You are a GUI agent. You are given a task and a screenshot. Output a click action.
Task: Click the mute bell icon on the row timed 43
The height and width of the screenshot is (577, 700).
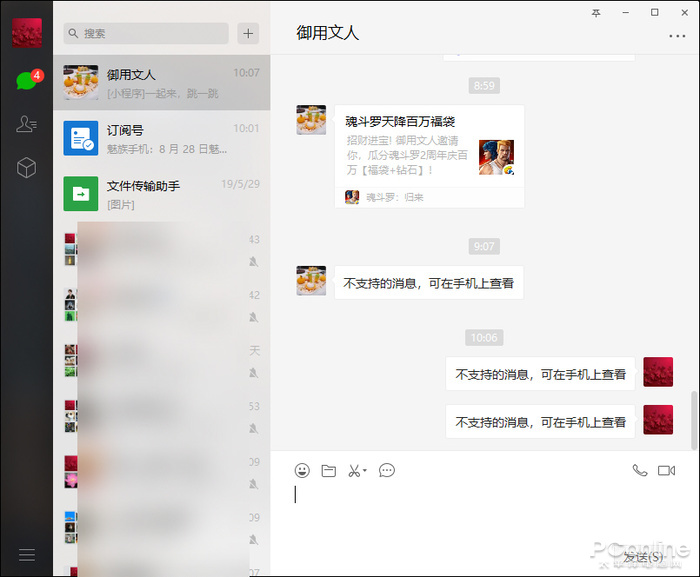[x=254, y=262]
